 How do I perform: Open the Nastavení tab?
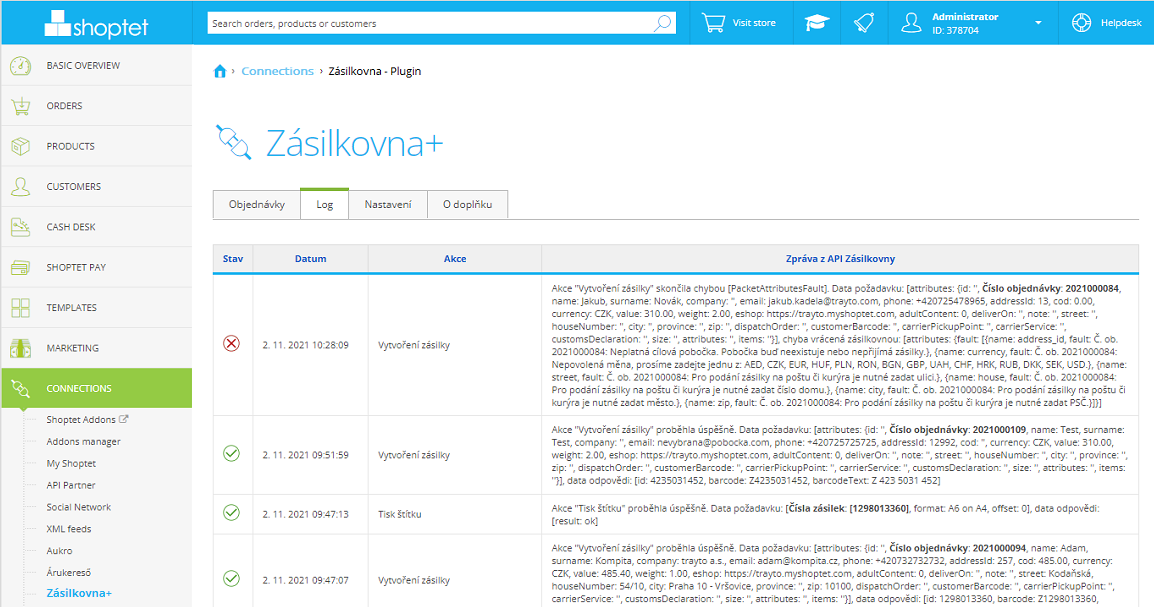(388, 205)
